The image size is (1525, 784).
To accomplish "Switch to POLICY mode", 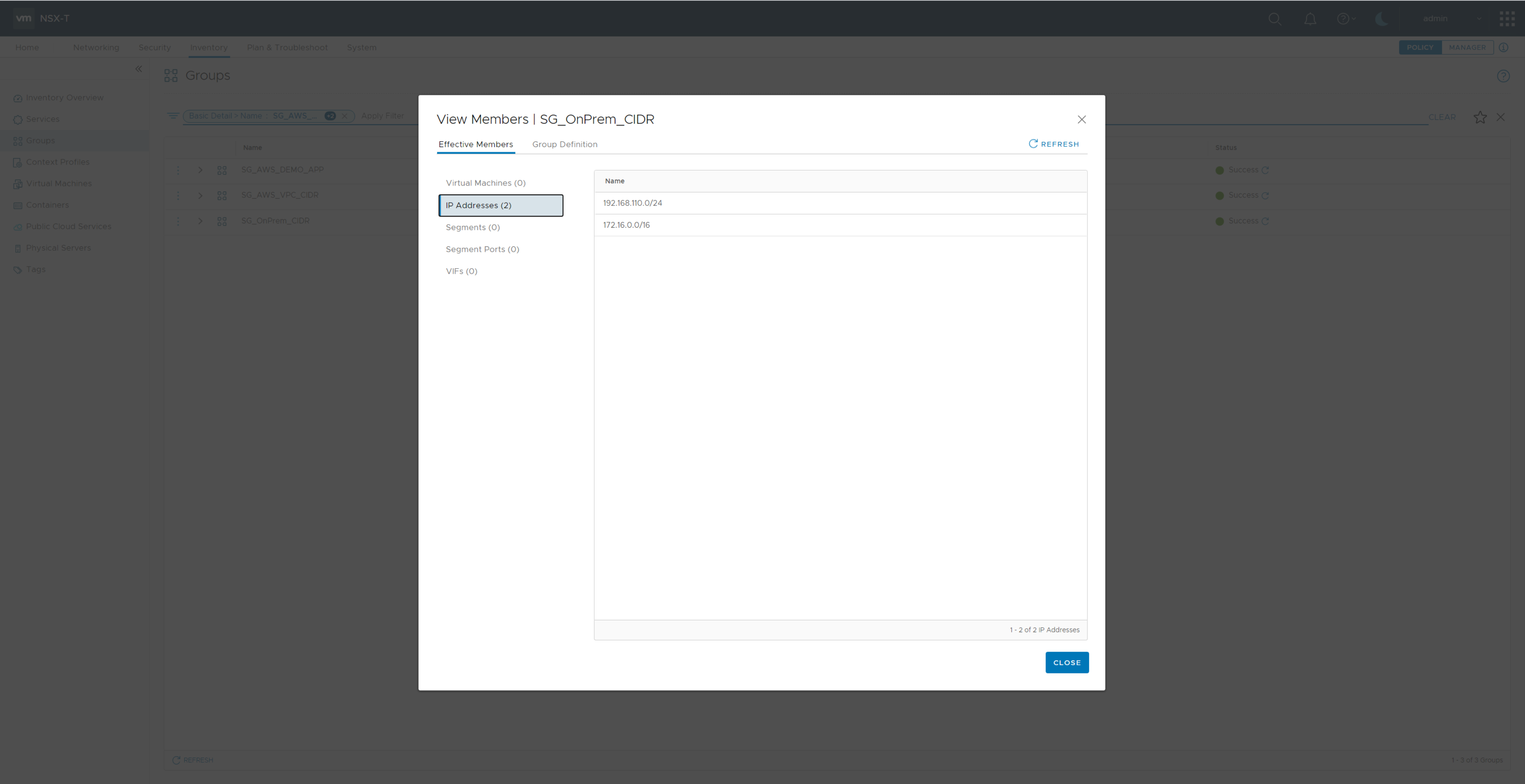I will click(1420, 47).
